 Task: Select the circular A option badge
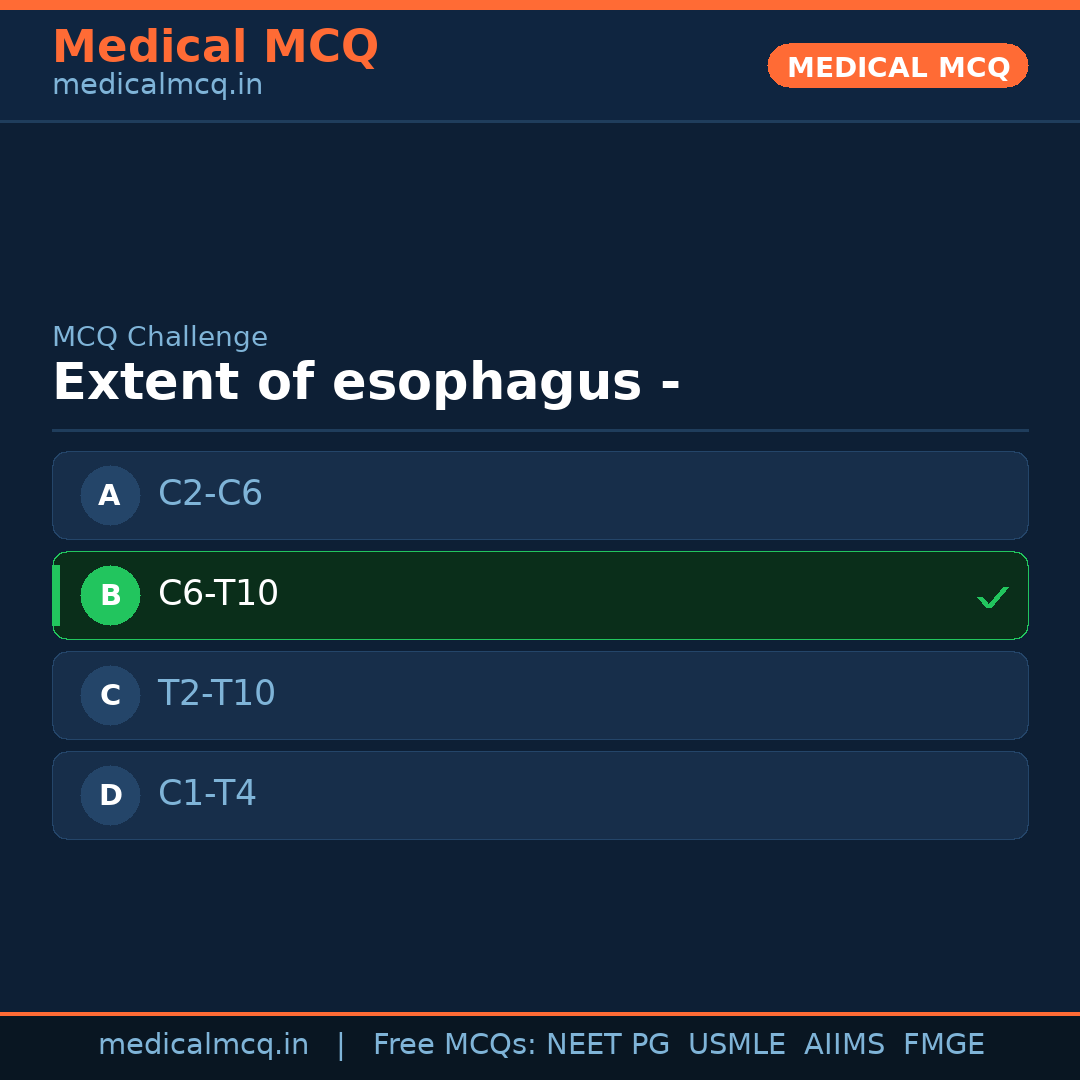click(x=110, y=495)
